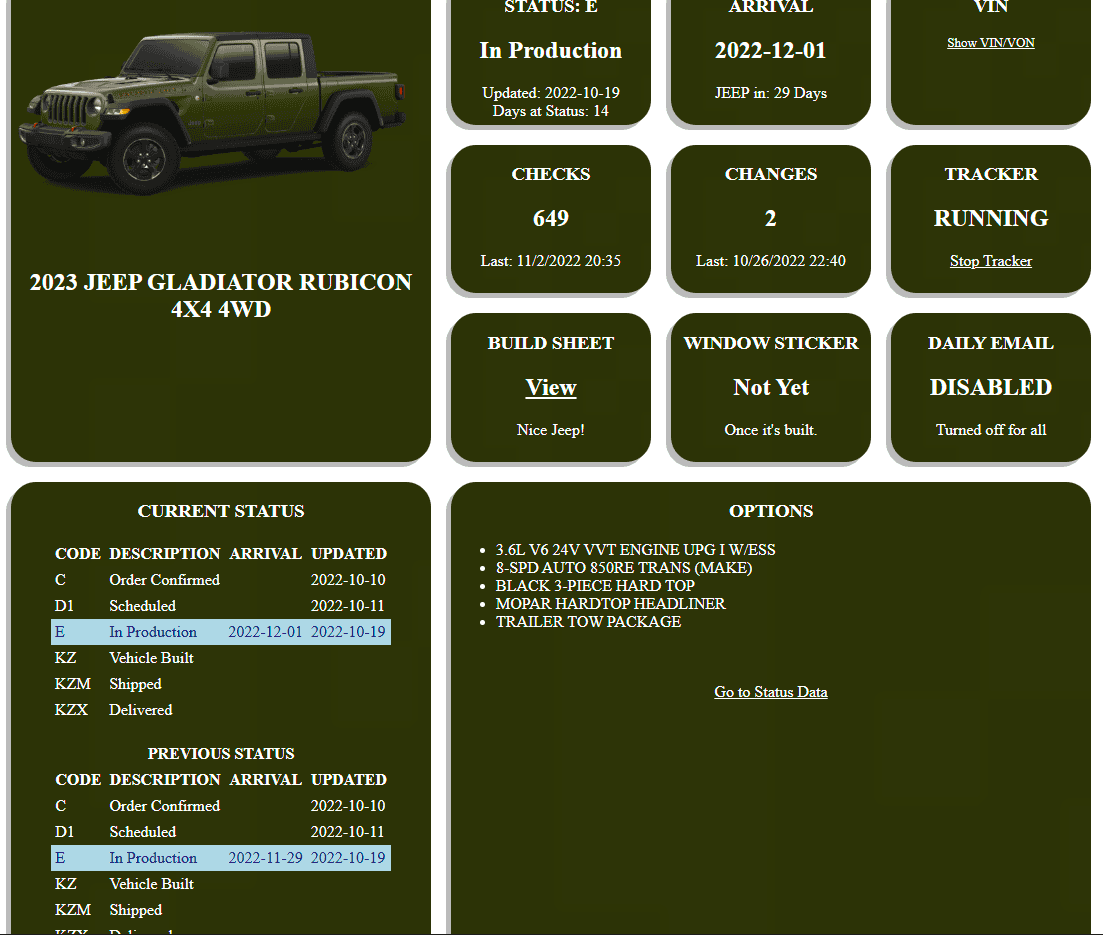Click the CURRENT STATUS heading
Image resolution: width=1103 pixels, height=935 pixels.
[221, 511]
